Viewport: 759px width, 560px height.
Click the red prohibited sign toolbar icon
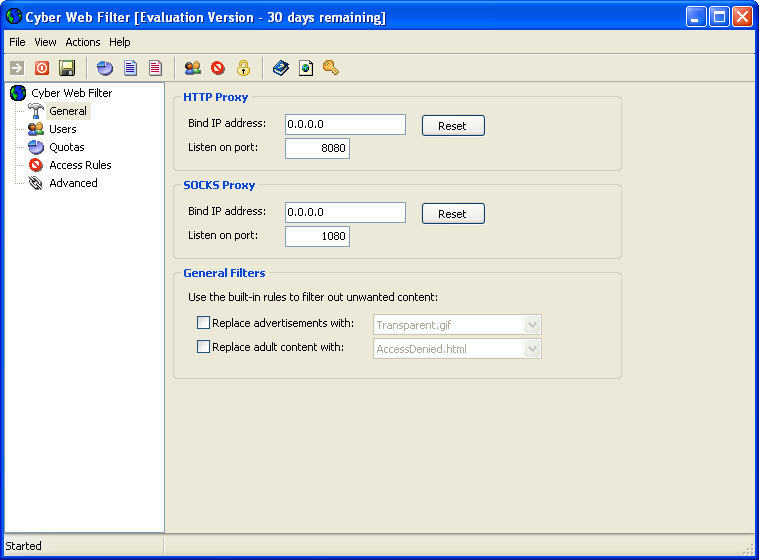pos(218,68)
